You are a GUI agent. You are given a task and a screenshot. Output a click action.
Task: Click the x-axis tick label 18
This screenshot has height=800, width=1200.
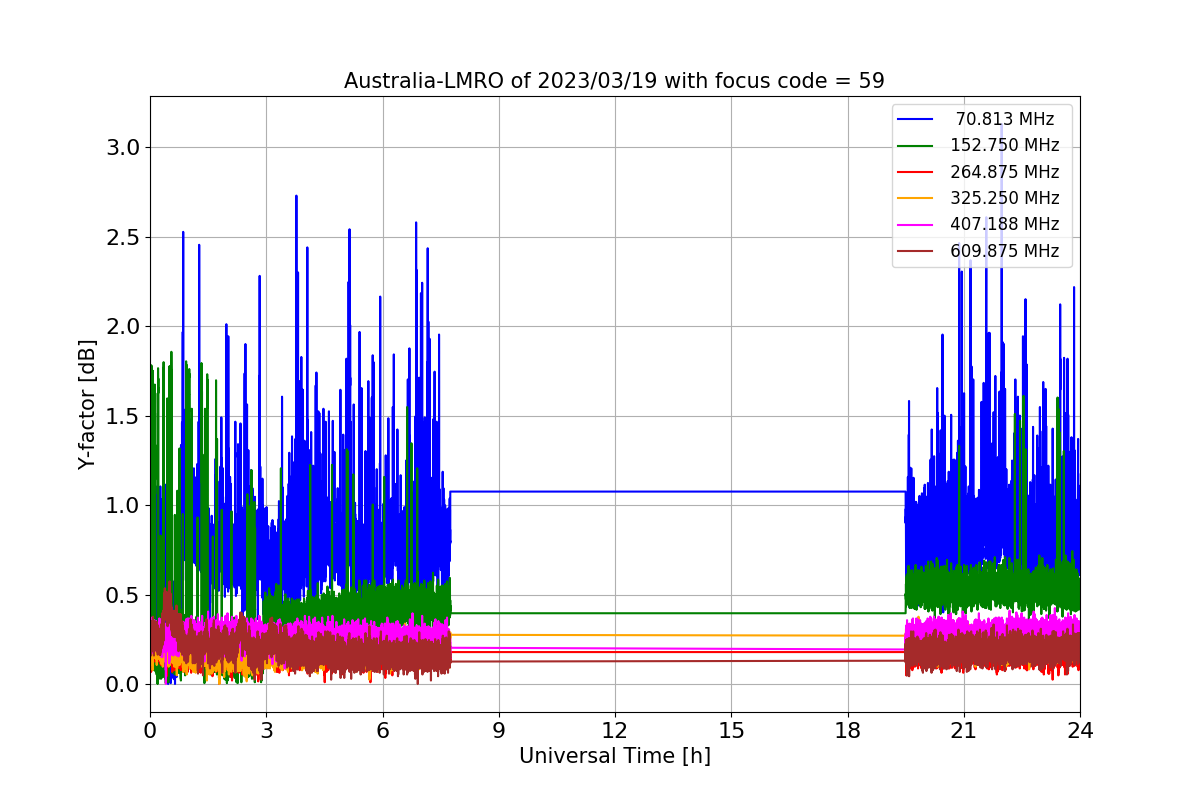(847, 730)
